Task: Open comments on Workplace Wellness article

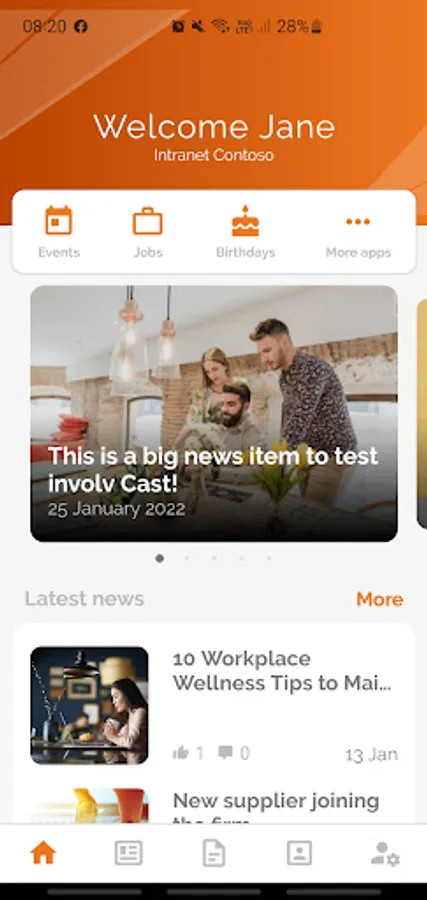Action: pos(226,752)
